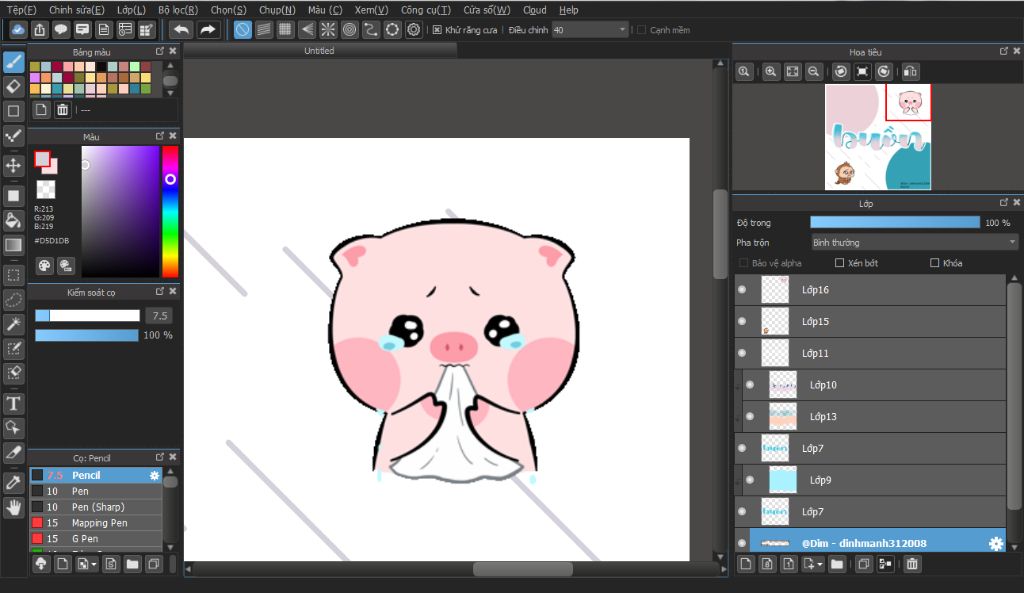Activate the rectangular Select tool
This screenshot has width=1024, height=593.
[x=14, y=275]
